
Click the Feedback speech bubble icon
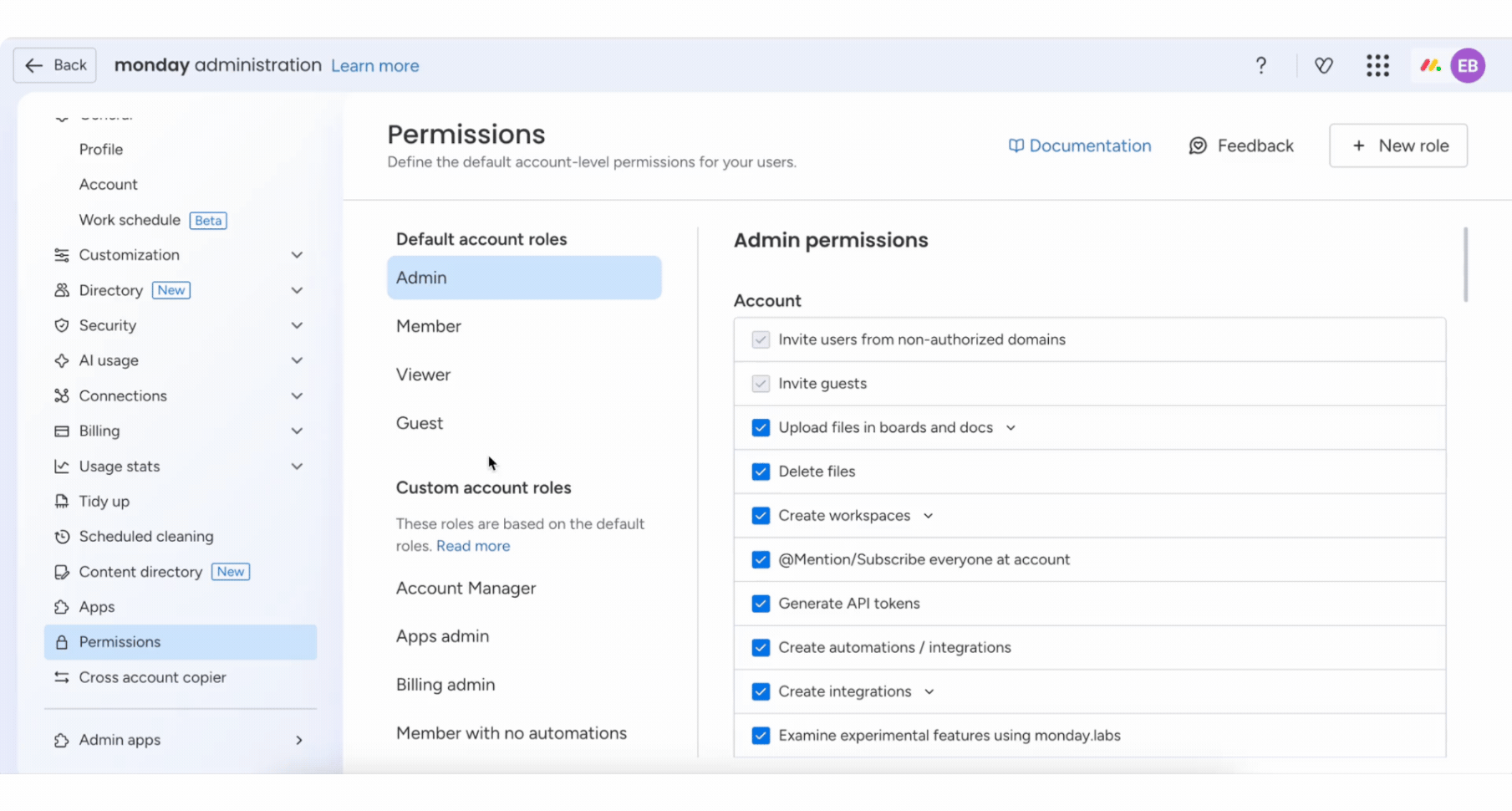1198,145
